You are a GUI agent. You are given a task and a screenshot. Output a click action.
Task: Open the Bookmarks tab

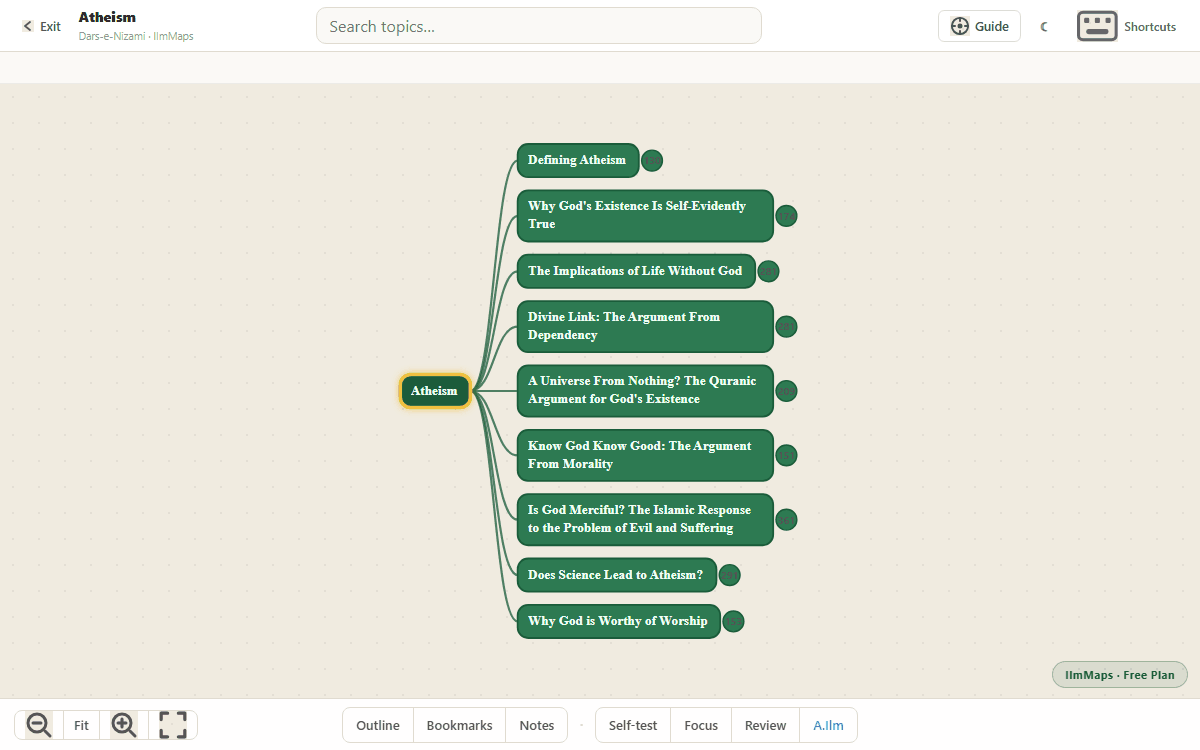[459, 725]
